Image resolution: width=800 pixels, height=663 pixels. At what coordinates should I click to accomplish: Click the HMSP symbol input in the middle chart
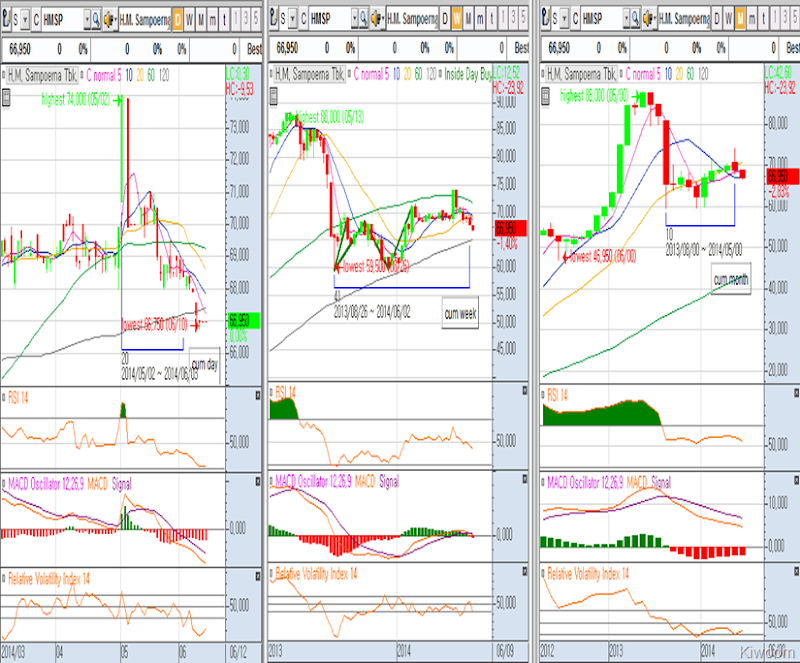tap(330, 19)
